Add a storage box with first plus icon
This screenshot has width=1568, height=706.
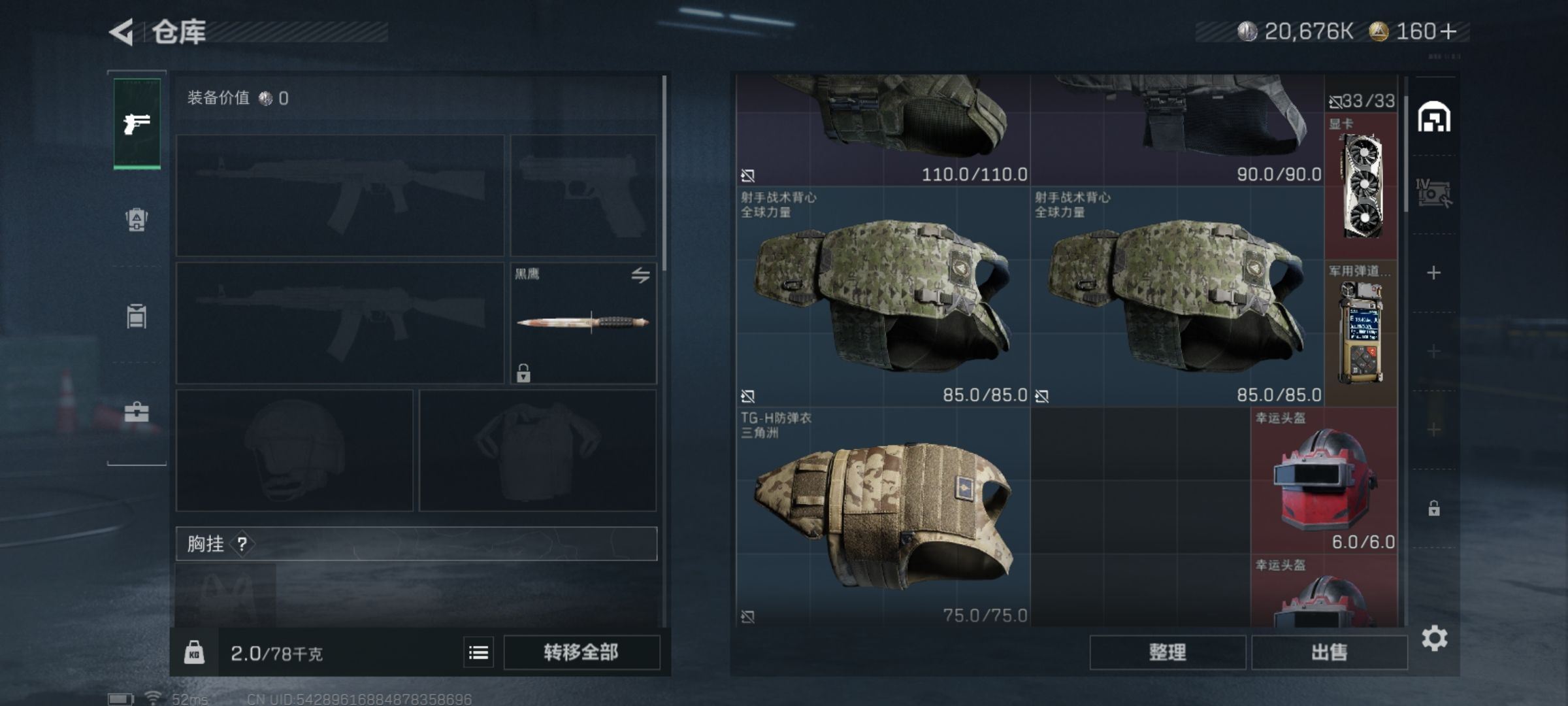pyautogui.click(x=1433, y=273)
